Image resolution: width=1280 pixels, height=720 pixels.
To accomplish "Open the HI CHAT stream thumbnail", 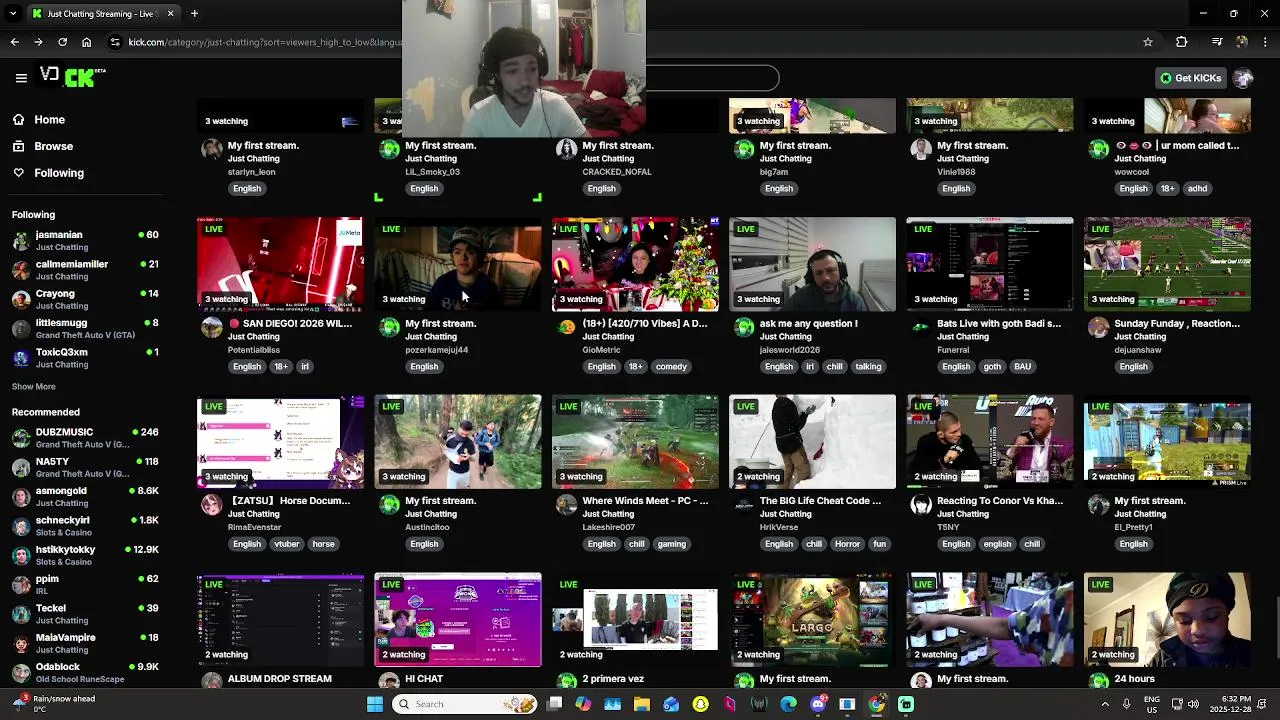I will [x=458, y=619].
